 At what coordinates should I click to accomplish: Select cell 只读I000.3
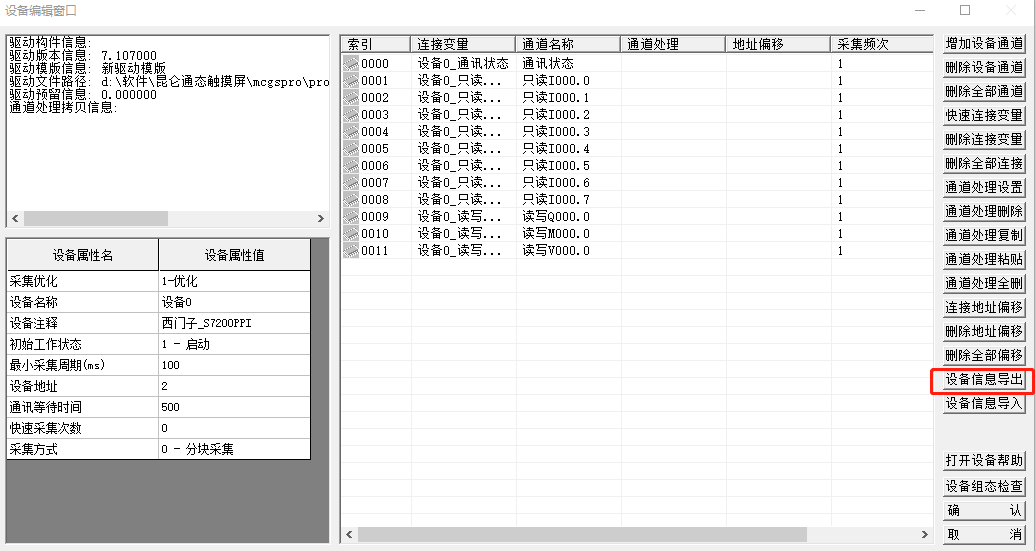pos(556,131)
